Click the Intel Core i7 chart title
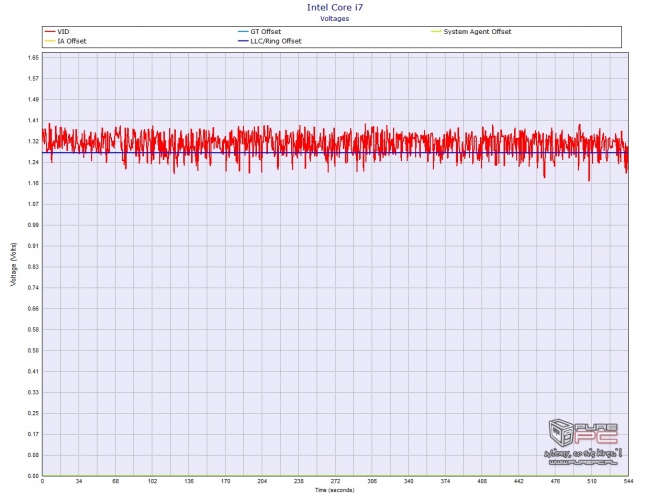 335,7
